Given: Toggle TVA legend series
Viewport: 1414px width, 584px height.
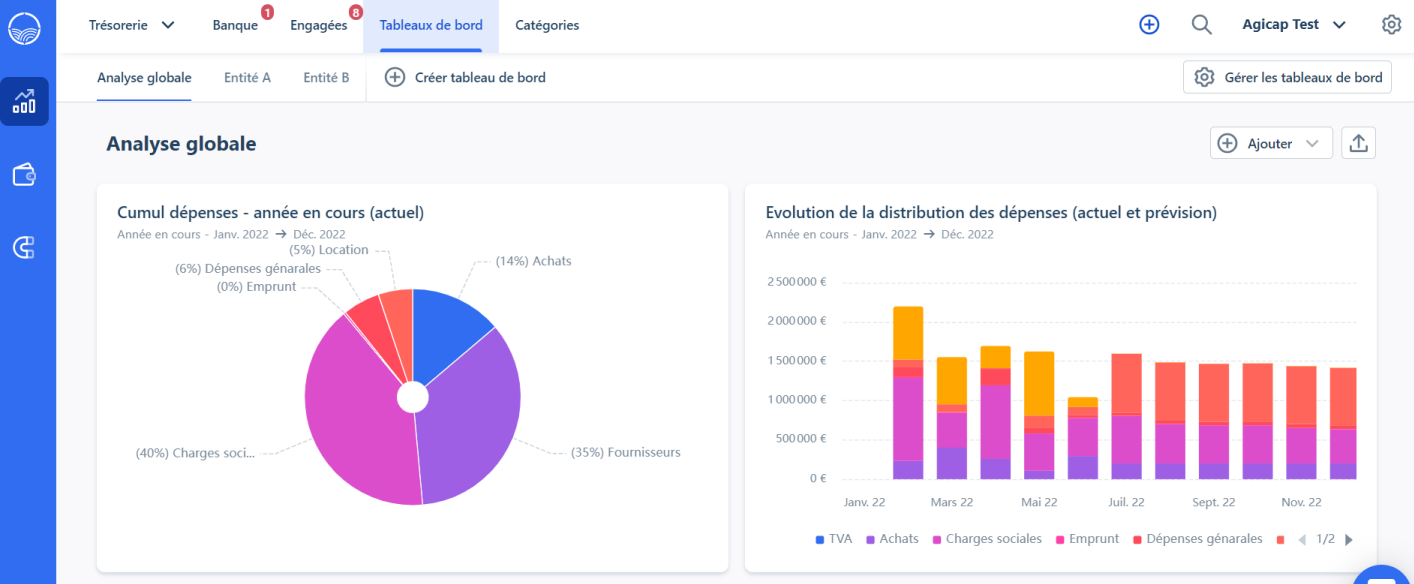Looking at the screenshot, I should click(834, 539).
